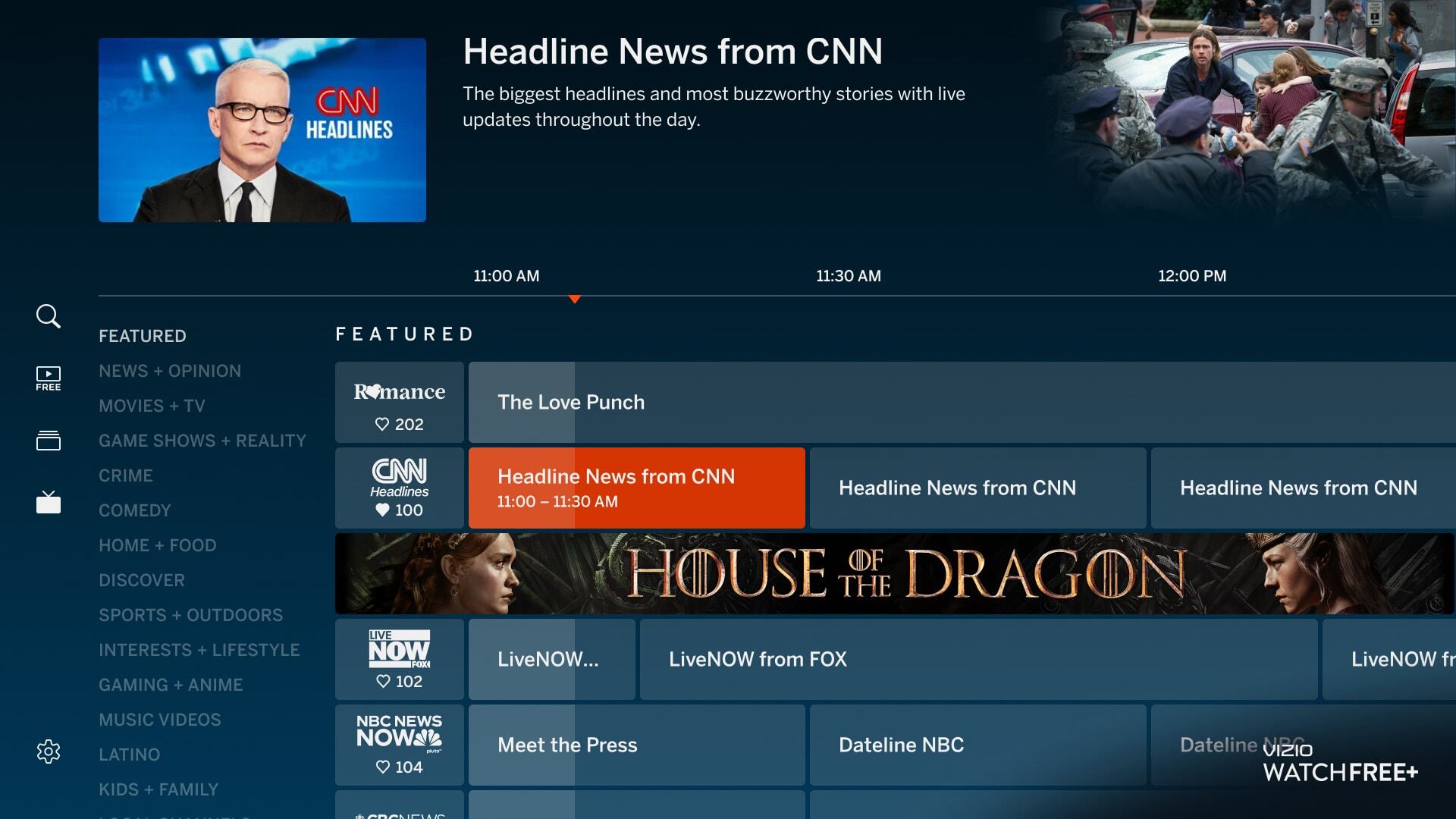
Task: Select the FREE videos sidebar icon
Action: [48, 378]
